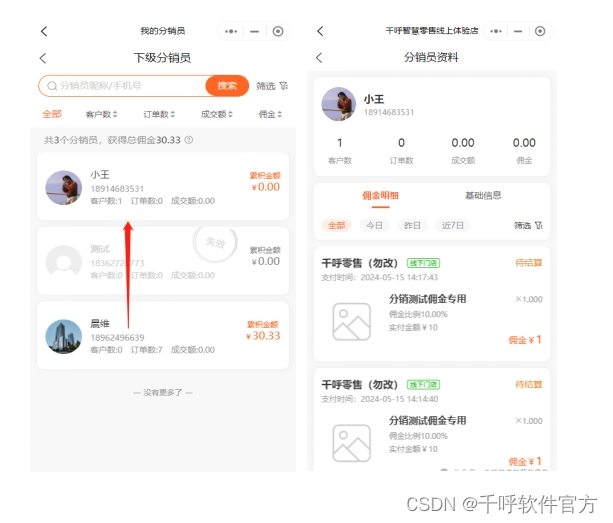Screen dimensions: 613x523
Task: Open 筛选 filter in the 佣金明细 section
Action: pyautogui.click(x=529, y=226)
